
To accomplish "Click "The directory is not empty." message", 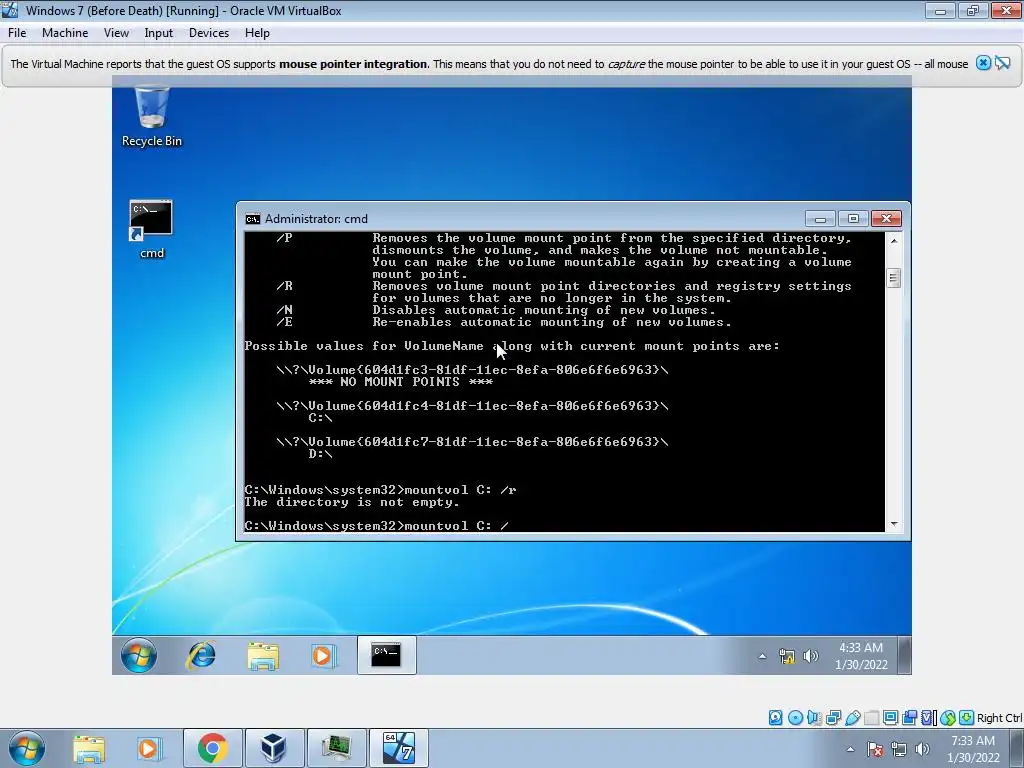I will 352,502.
